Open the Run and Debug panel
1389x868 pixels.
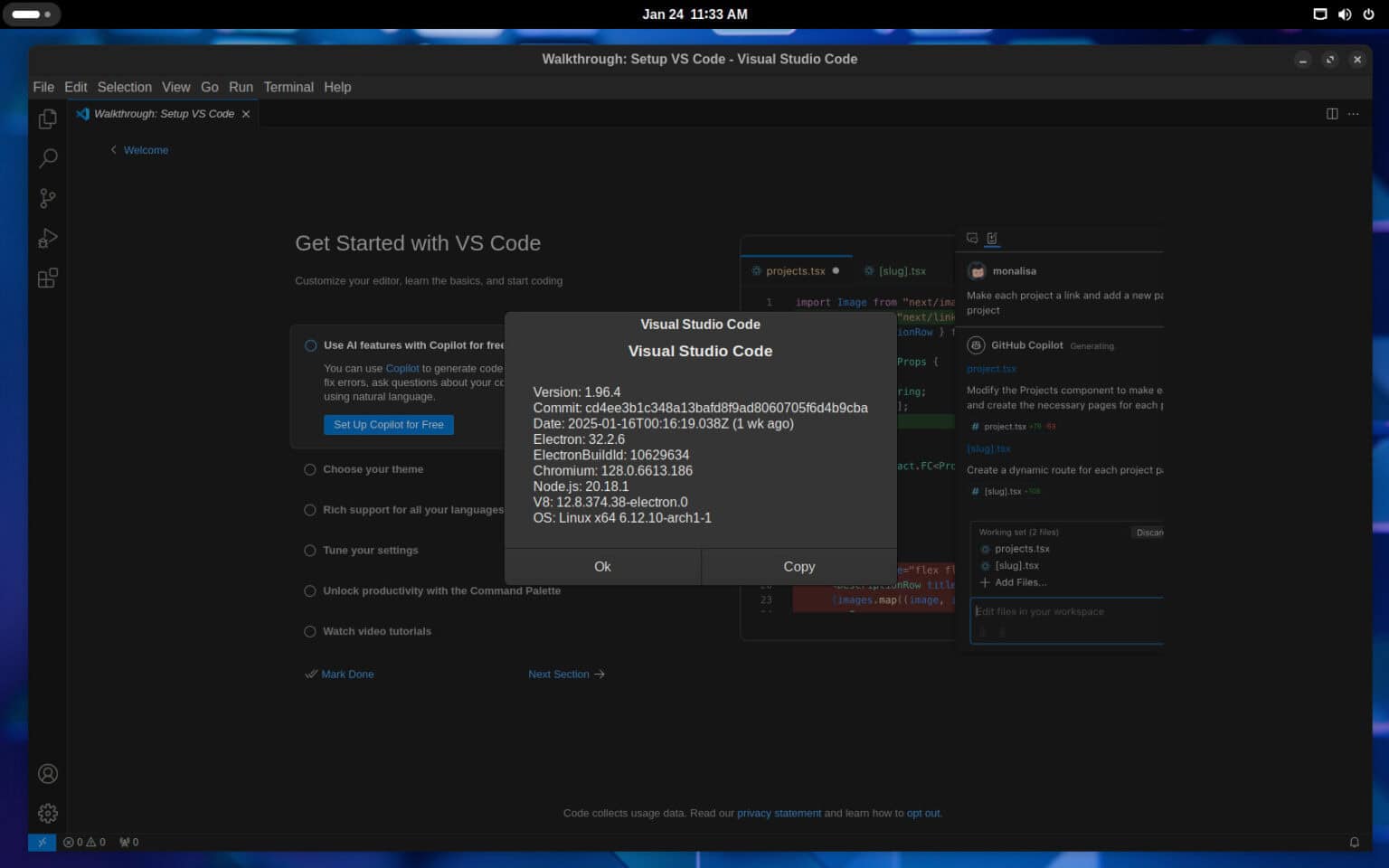tap(47, 238)
